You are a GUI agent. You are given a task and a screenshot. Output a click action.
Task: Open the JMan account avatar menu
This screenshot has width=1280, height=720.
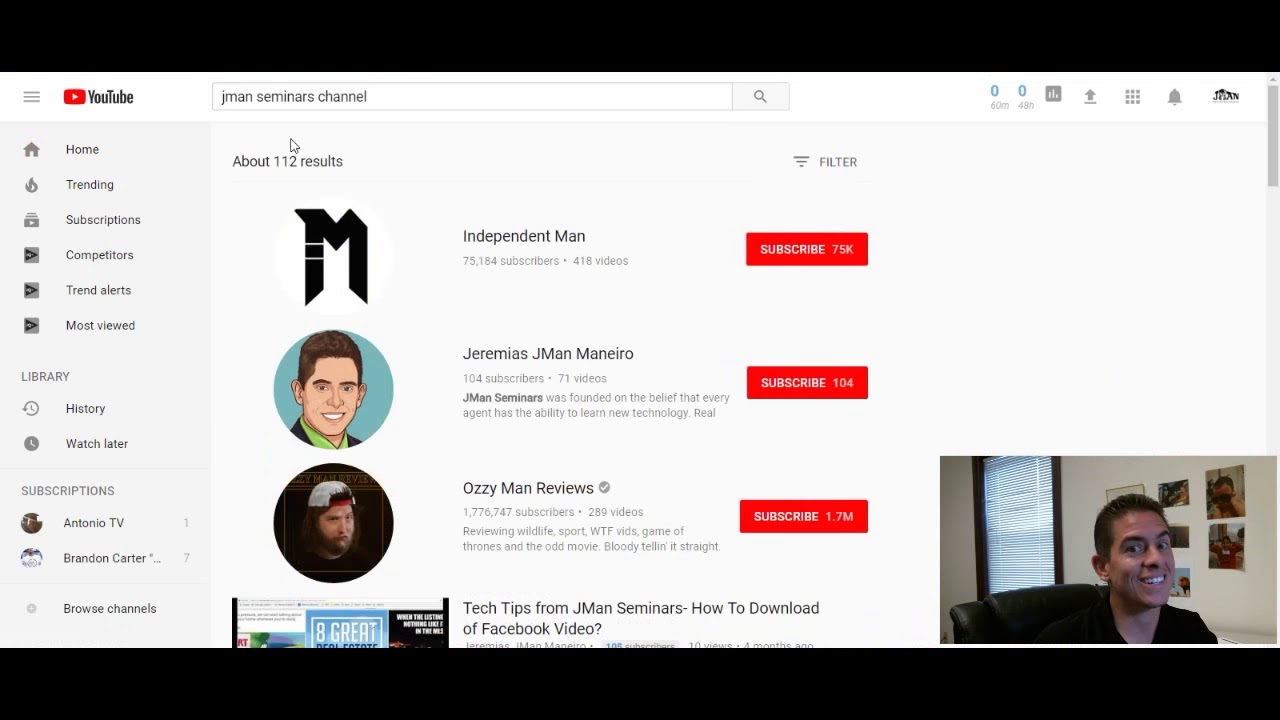coord(1225,96)
